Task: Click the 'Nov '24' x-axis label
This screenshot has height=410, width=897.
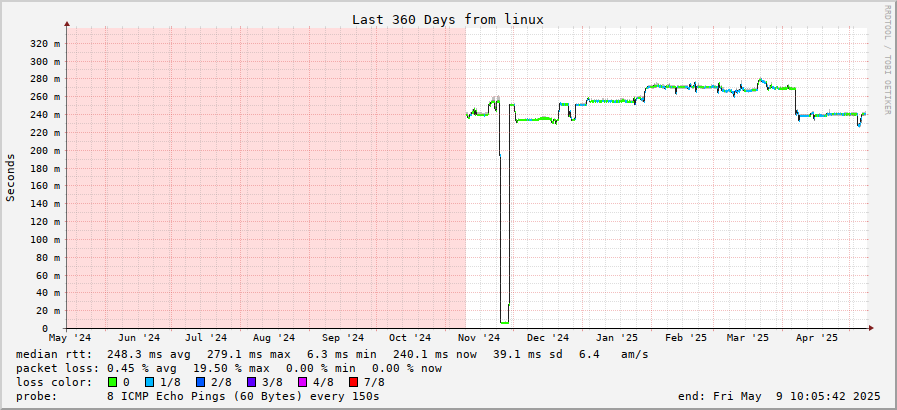Action: pyautogui.click(x=479, y=338)
